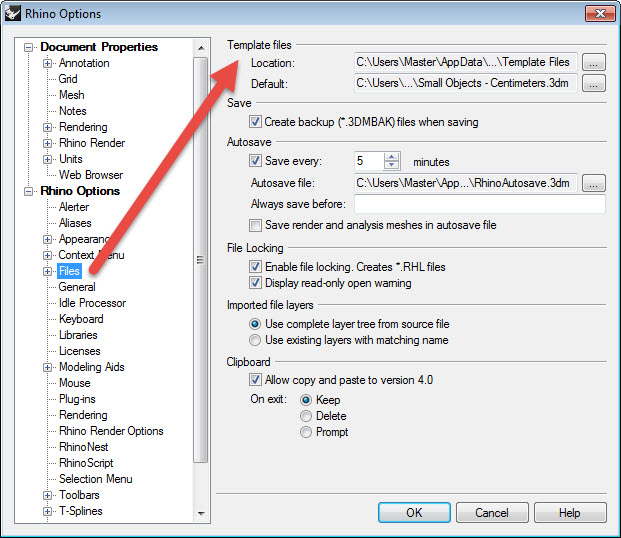Screen dimensions: 621x538
Task: Select RhinoScript in the tree
Action: (x=86, y=463)
